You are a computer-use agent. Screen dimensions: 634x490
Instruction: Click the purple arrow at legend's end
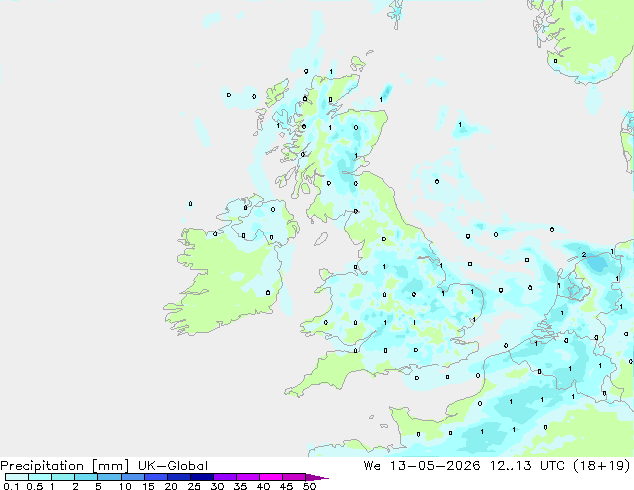[x=317, y=477]
